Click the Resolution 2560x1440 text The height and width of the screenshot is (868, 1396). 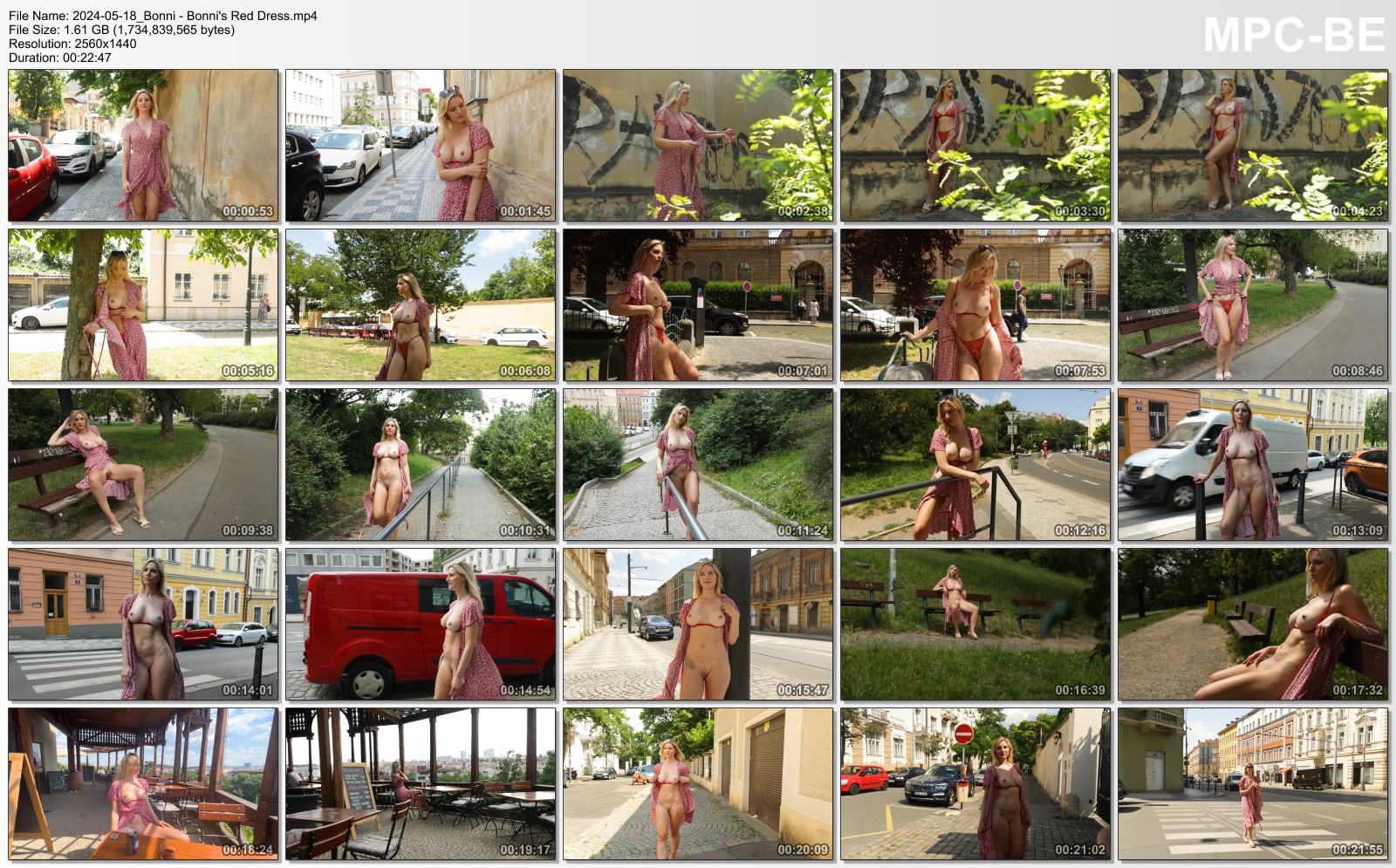click(72, 44)
